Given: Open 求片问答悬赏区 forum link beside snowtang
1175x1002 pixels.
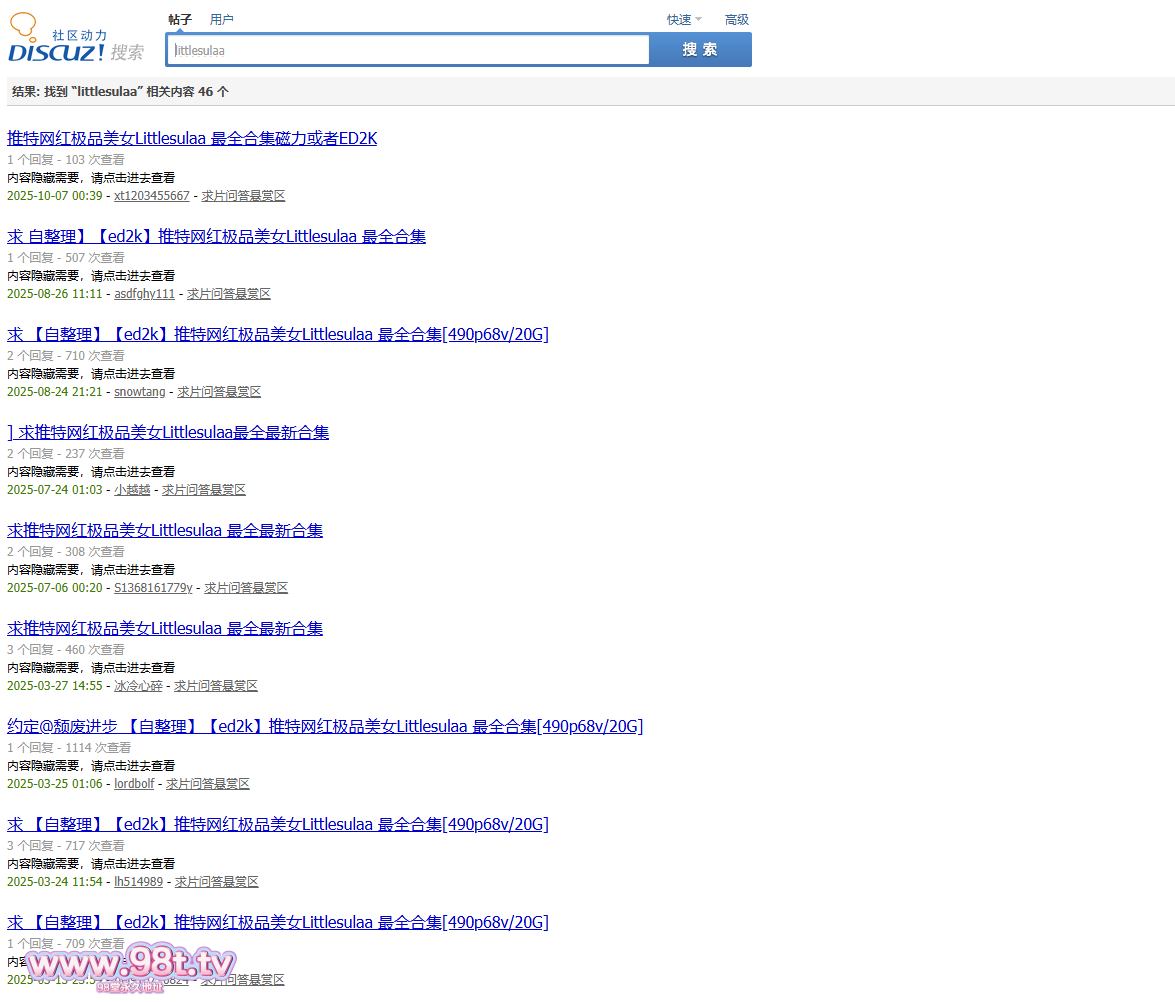Looking at the screenshot, I should [219, 392].
